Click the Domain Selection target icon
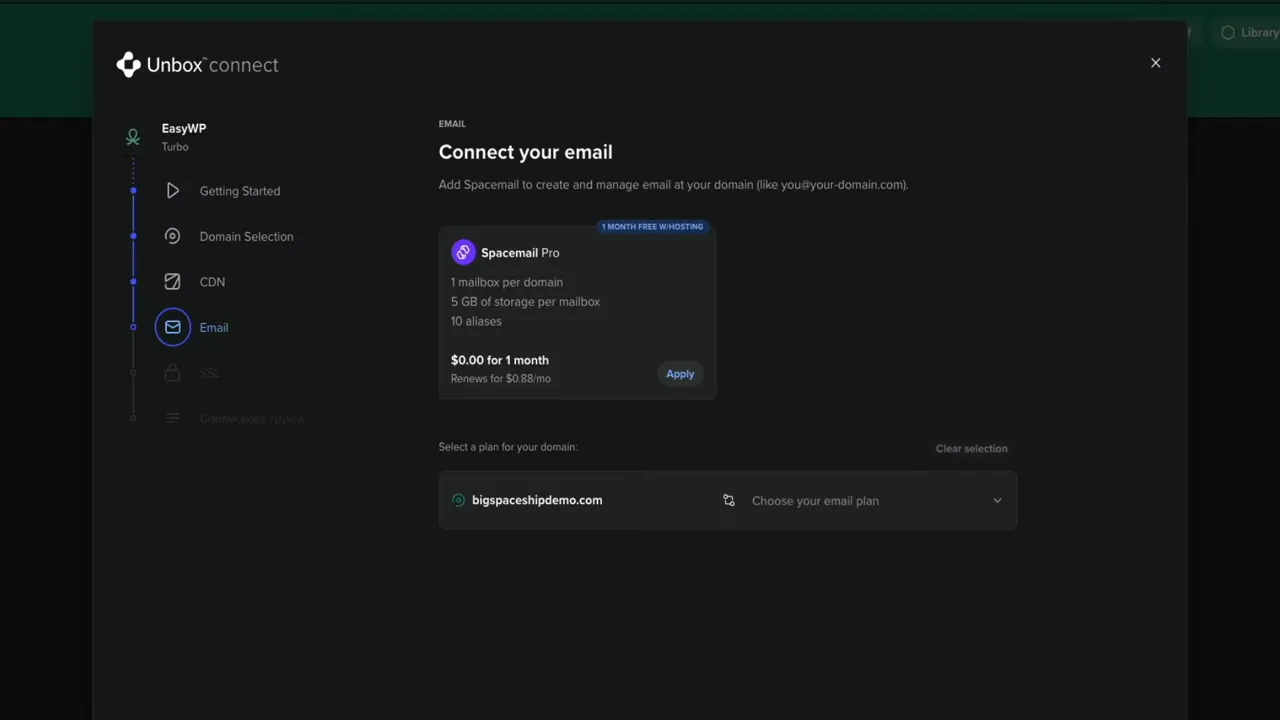 pyautogui.click(x=173, y=237)
